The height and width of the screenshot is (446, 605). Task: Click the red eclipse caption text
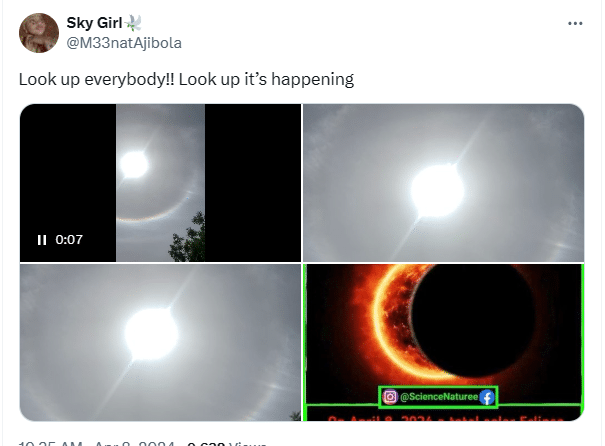(x=443, y=419)
